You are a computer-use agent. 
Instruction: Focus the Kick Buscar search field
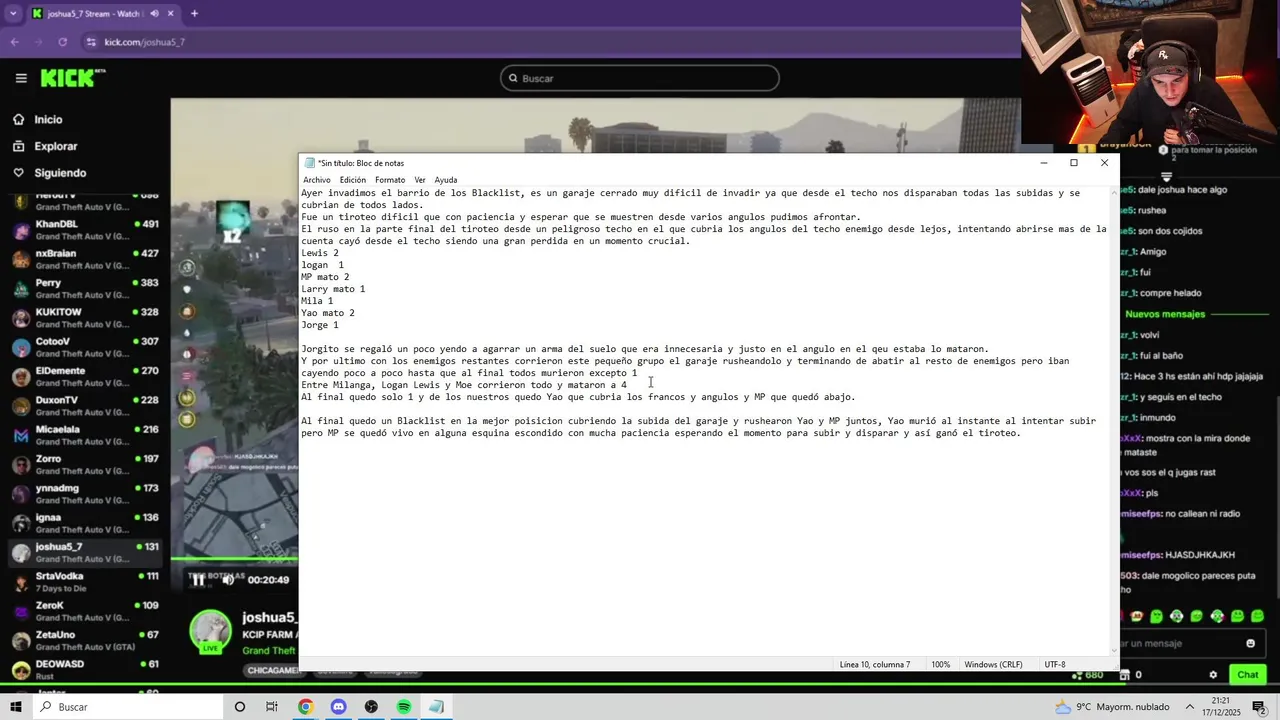(x=640, y=78)
